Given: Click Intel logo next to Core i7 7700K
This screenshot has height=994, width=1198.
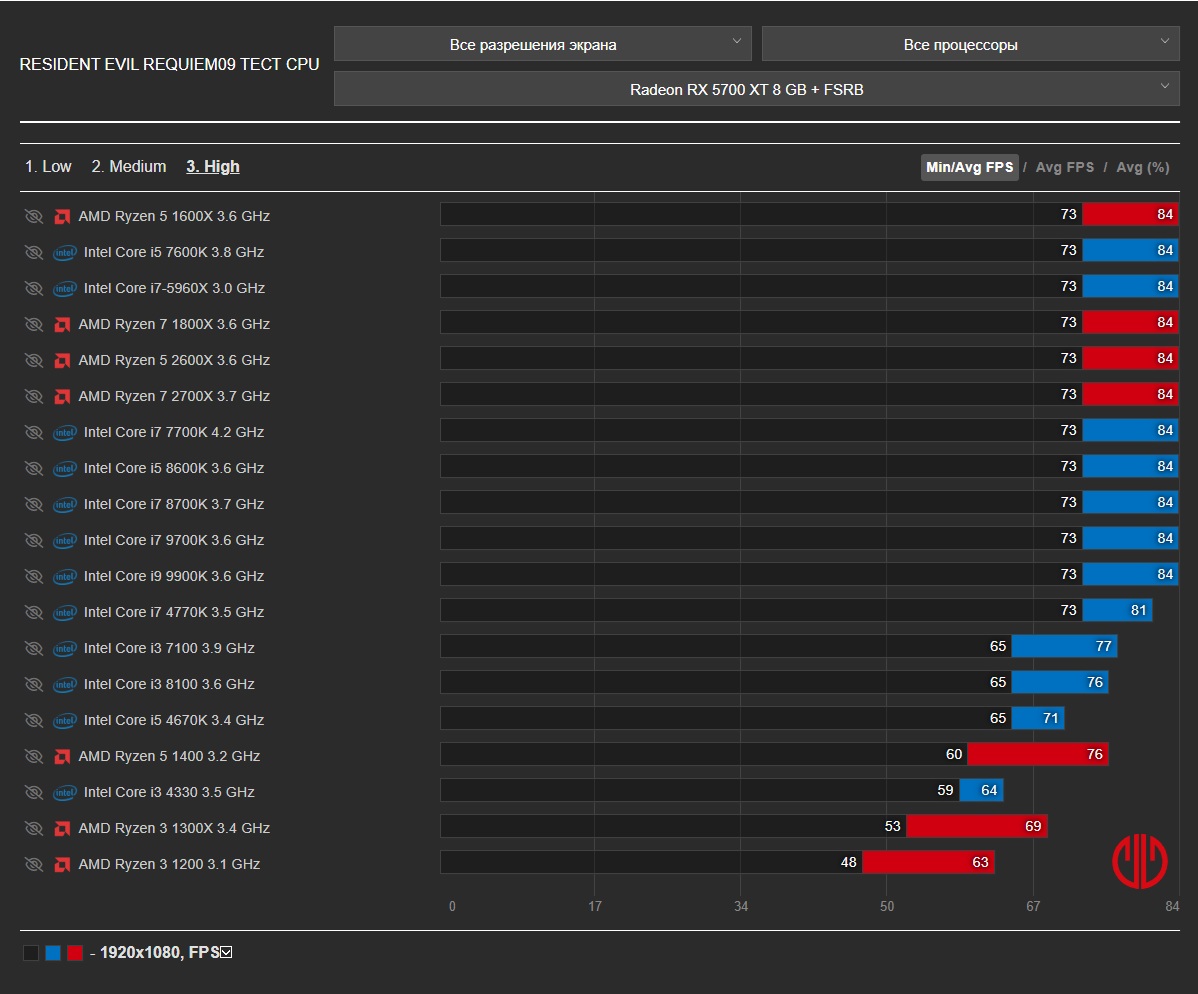Looking at the screenshot, I should (x=65, y=432).
